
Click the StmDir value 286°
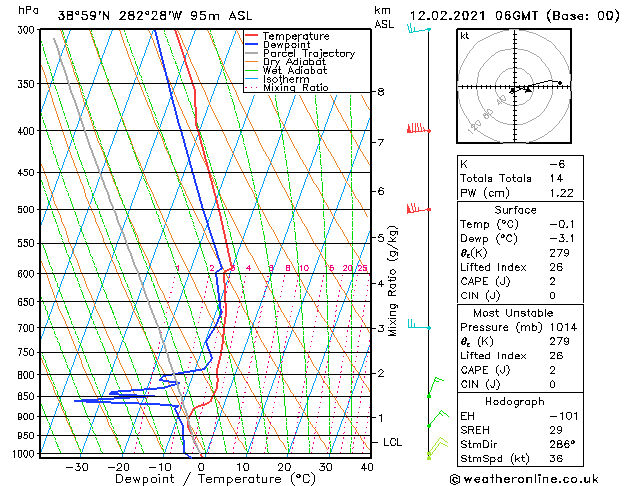[562, 444]
